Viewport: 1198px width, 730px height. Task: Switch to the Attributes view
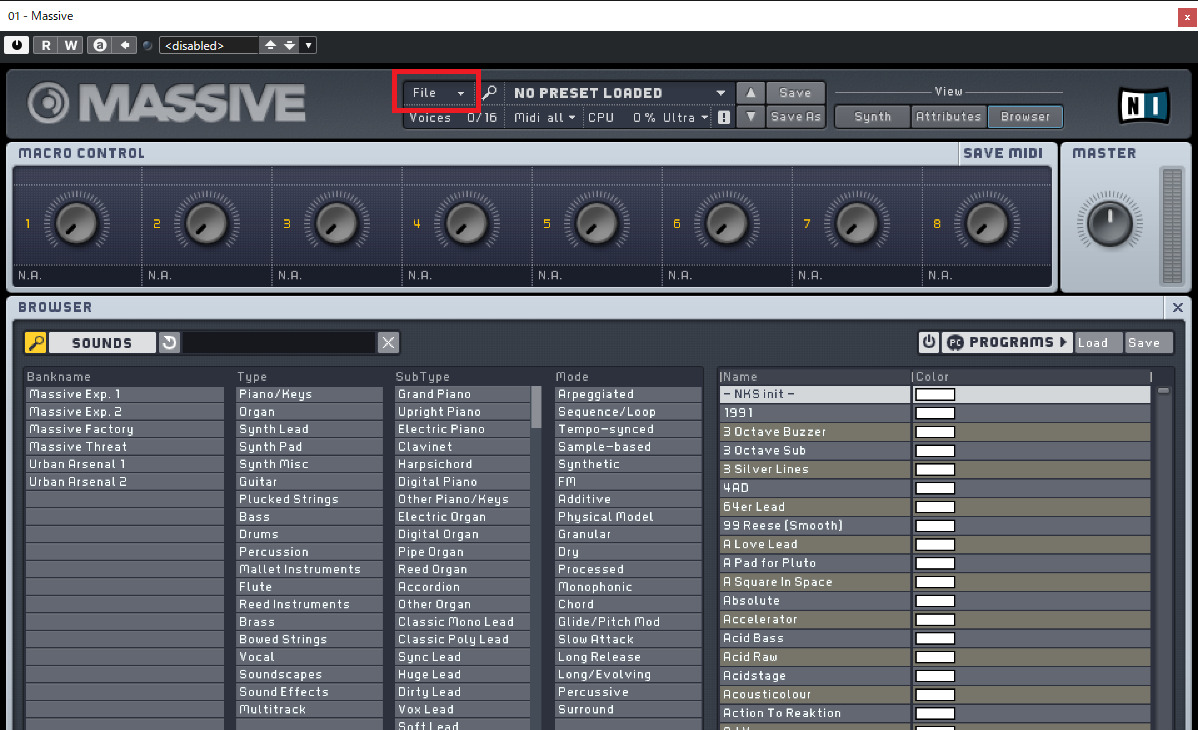(x=948, y=116)
